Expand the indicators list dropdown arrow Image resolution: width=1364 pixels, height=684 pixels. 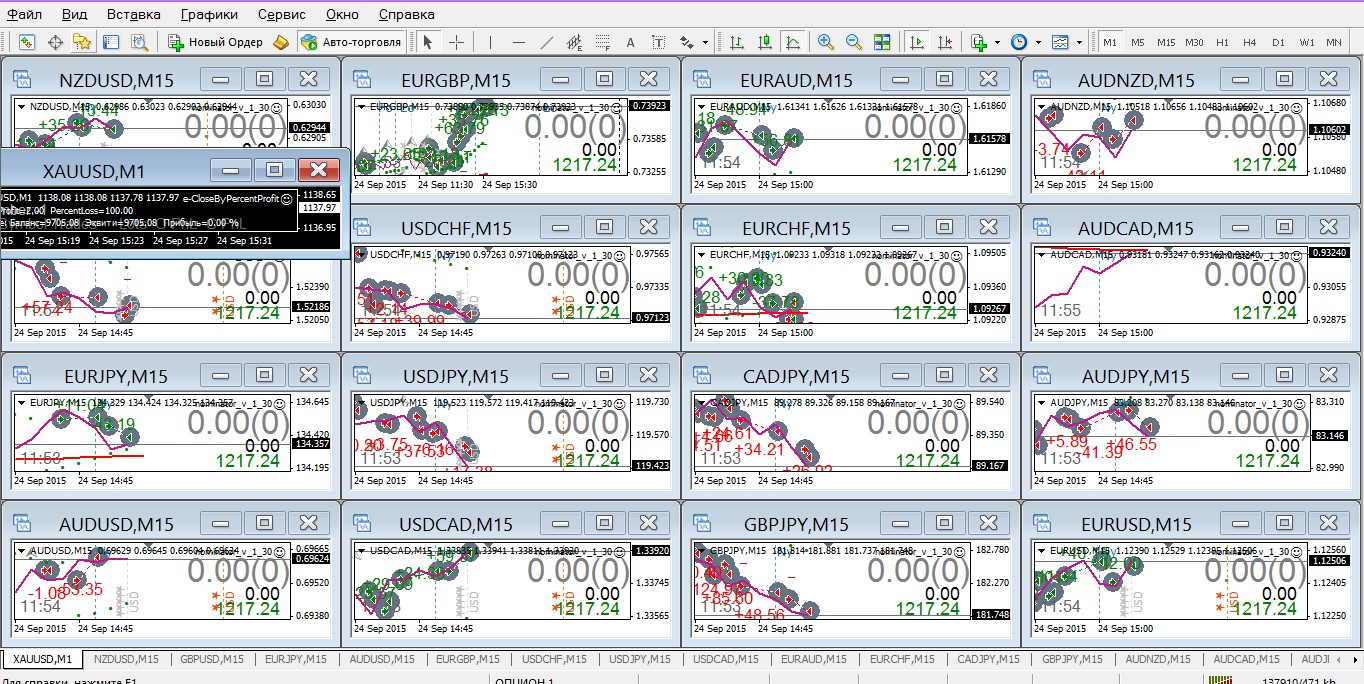point(997,42)
